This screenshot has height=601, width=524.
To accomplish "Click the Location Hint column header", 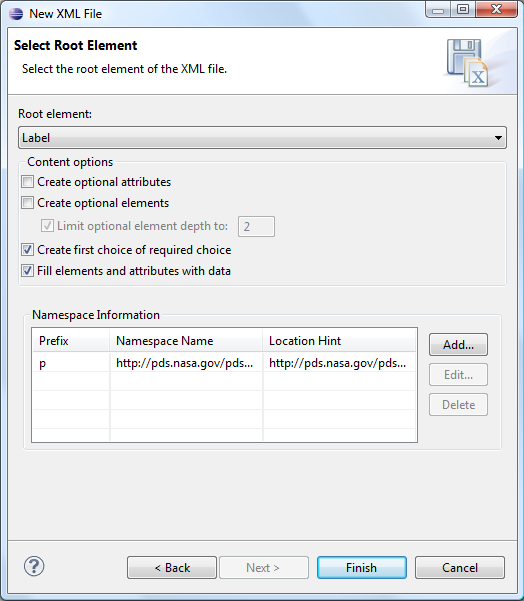I will tap(340, 341).
